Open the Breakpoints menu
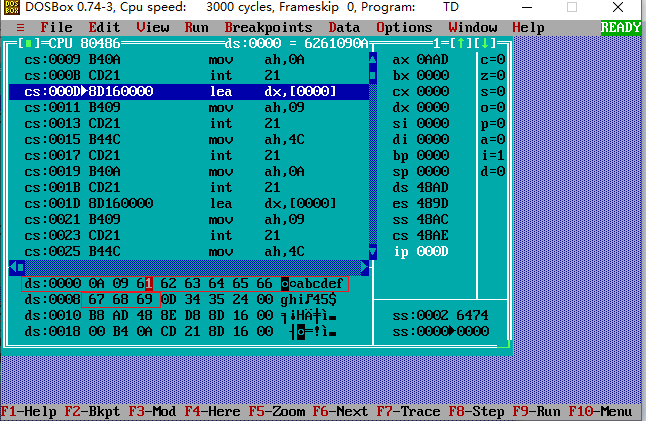Viewport: 646px width, 421px height. coord(268,28)
